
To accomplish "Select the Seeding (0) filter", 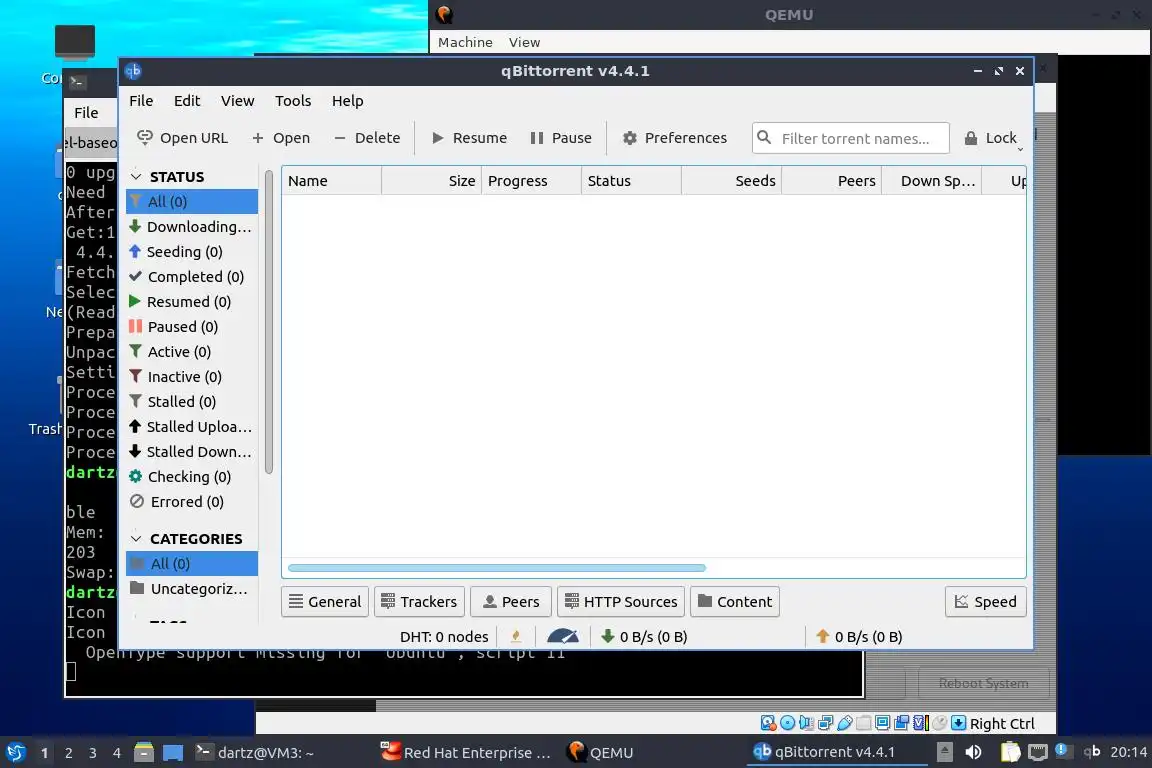I will [x=192, y=251].
